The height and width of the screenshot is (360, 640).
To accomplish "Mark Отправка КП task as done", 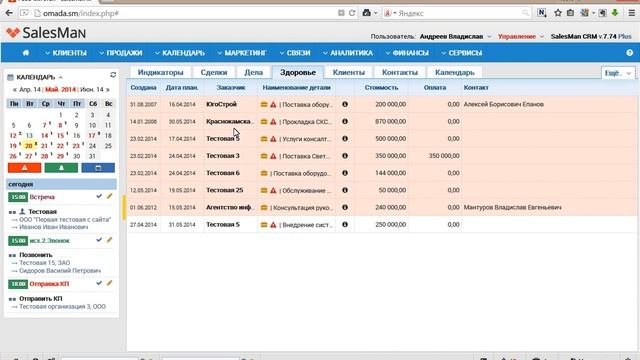I will 99,283.
